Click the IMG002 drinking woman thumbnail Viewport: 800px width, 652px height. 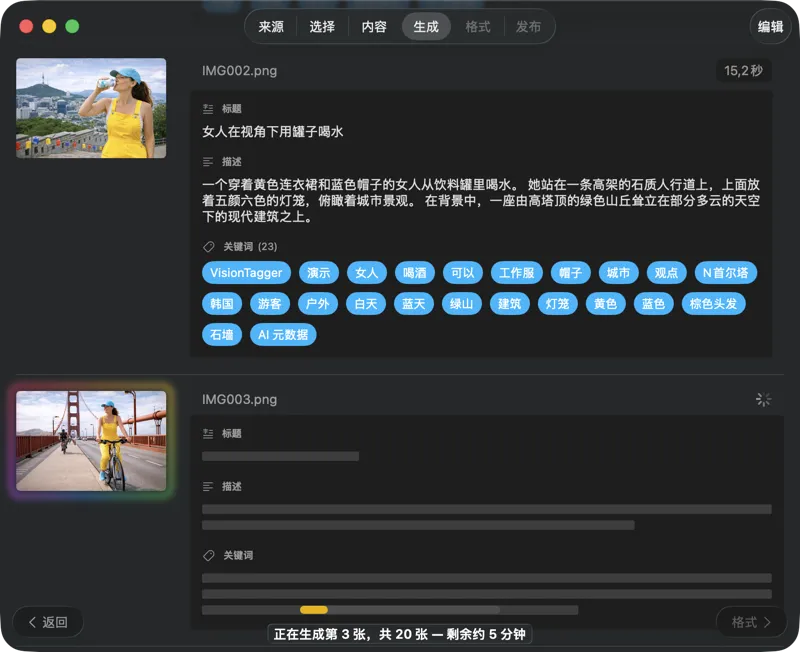(x=91, y=107)
